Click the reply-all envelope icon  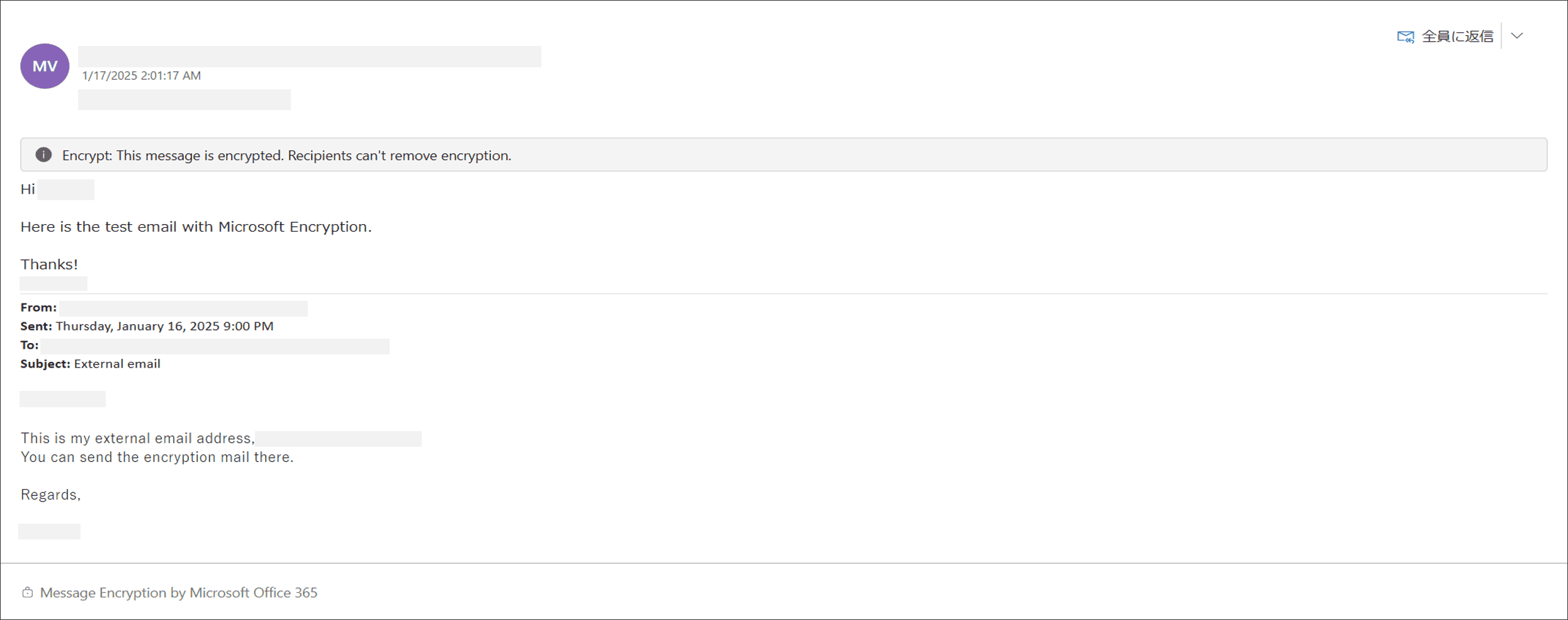pyautogui.click(x=1405, y=37)
